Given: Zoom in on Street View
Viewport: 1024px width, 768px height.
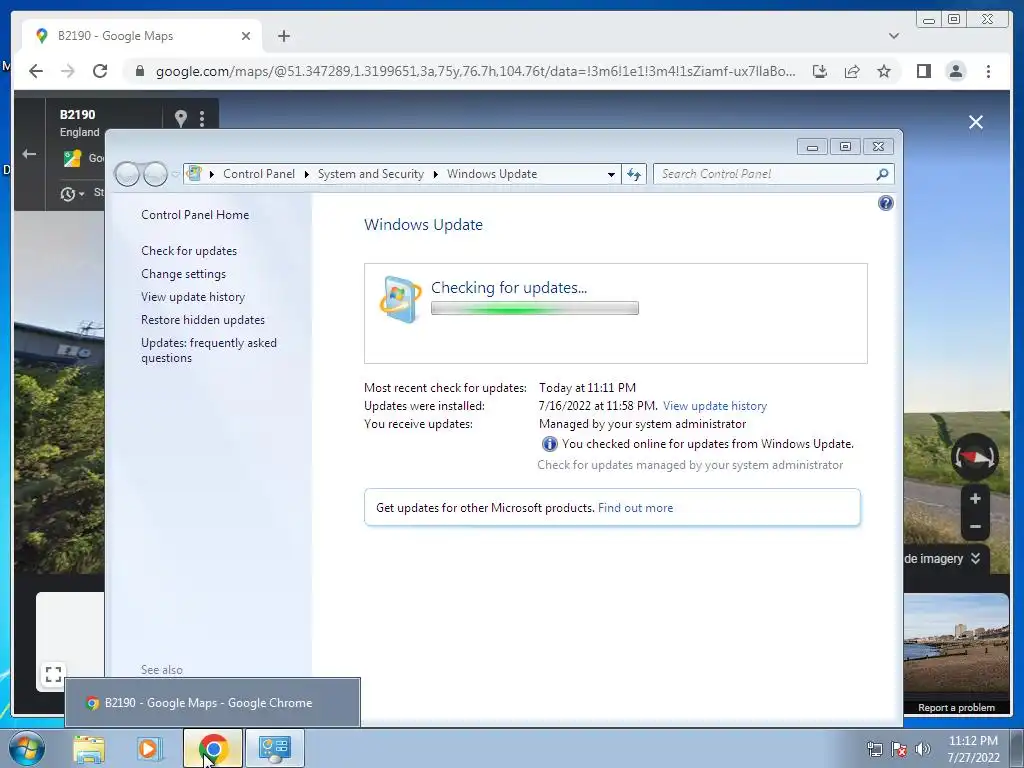Looking at the screenshot, I should 975,499.
